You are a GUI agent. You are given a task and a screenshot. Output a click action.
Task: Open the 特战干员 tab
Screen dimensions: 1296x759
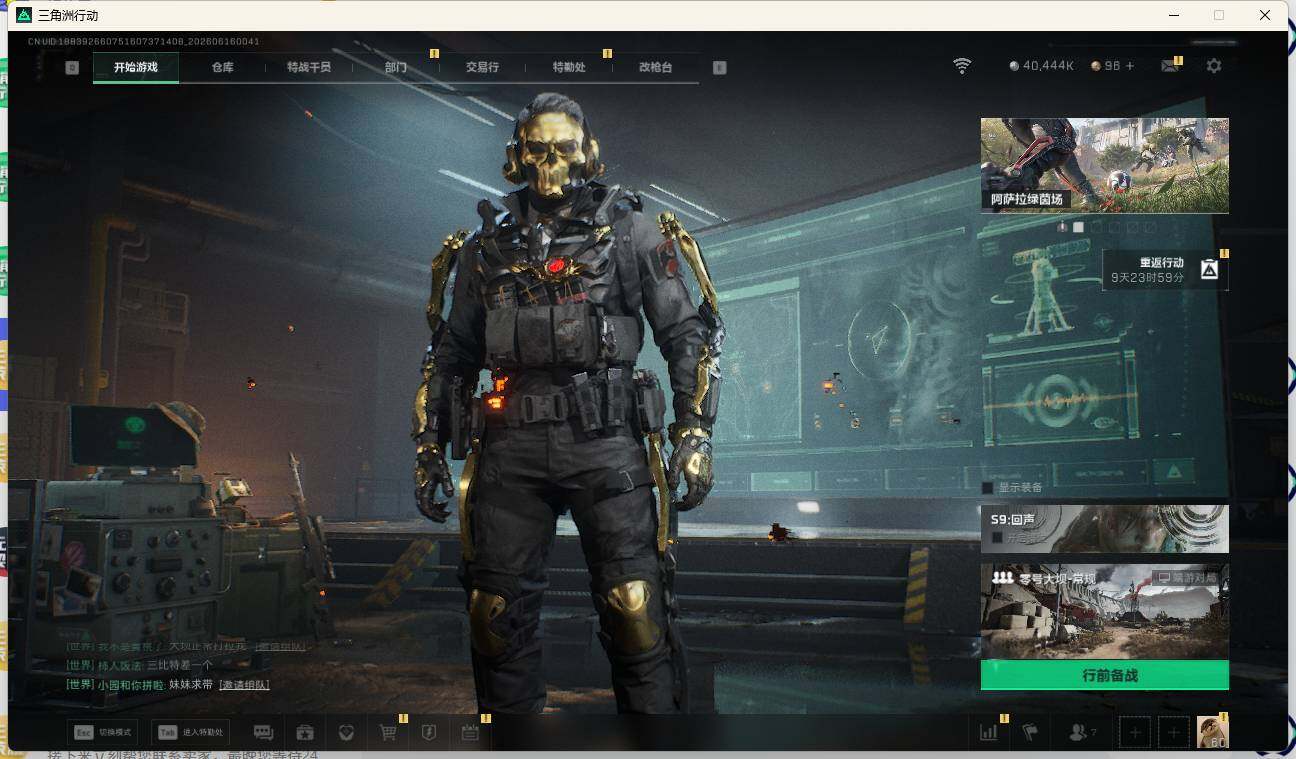[308, 67]
